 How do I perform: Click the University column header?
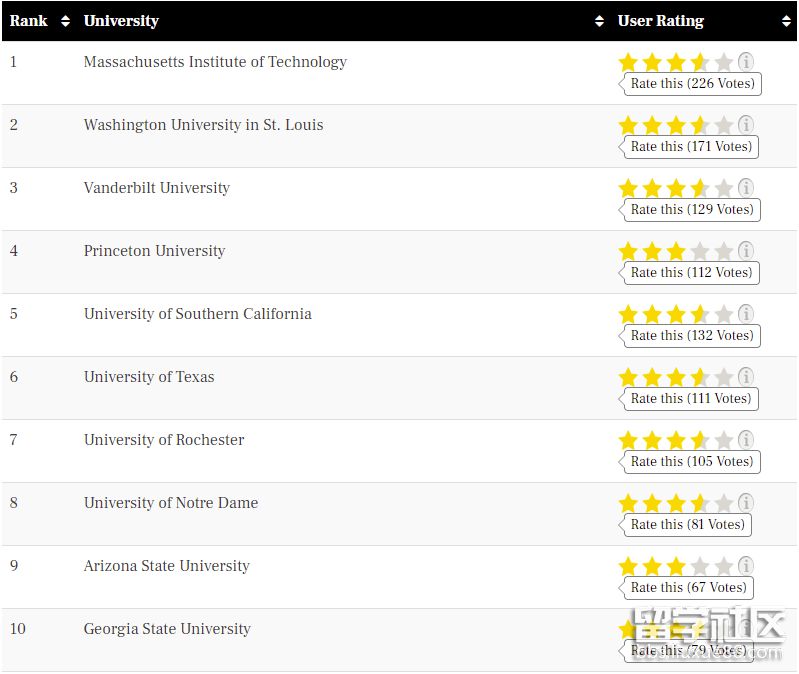coord(121,21)
